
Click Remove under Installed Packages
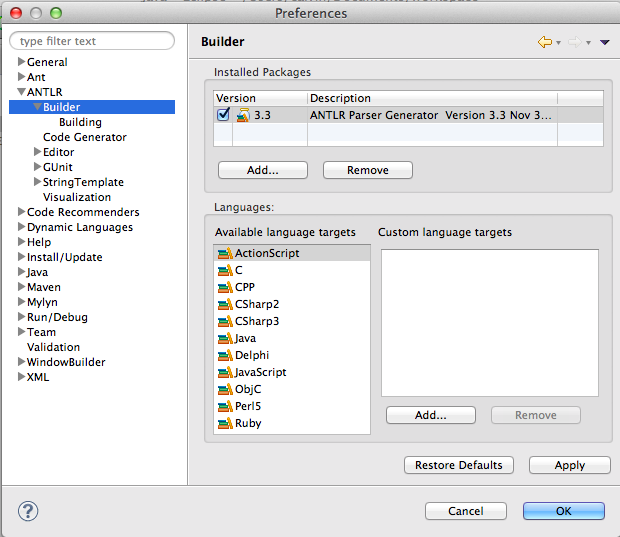(368, 170)
